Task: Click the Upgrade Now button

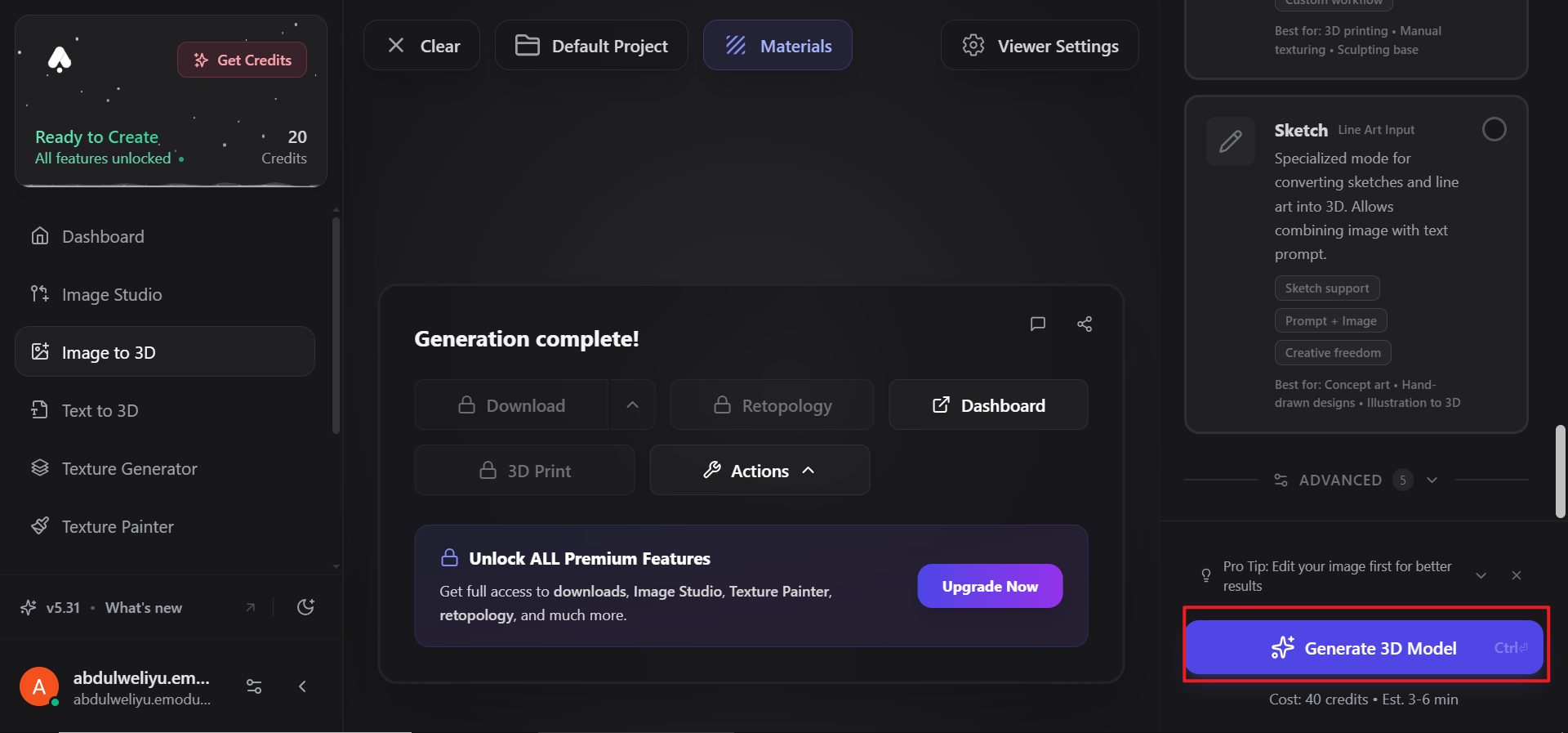Action: (x=990, y=586)
